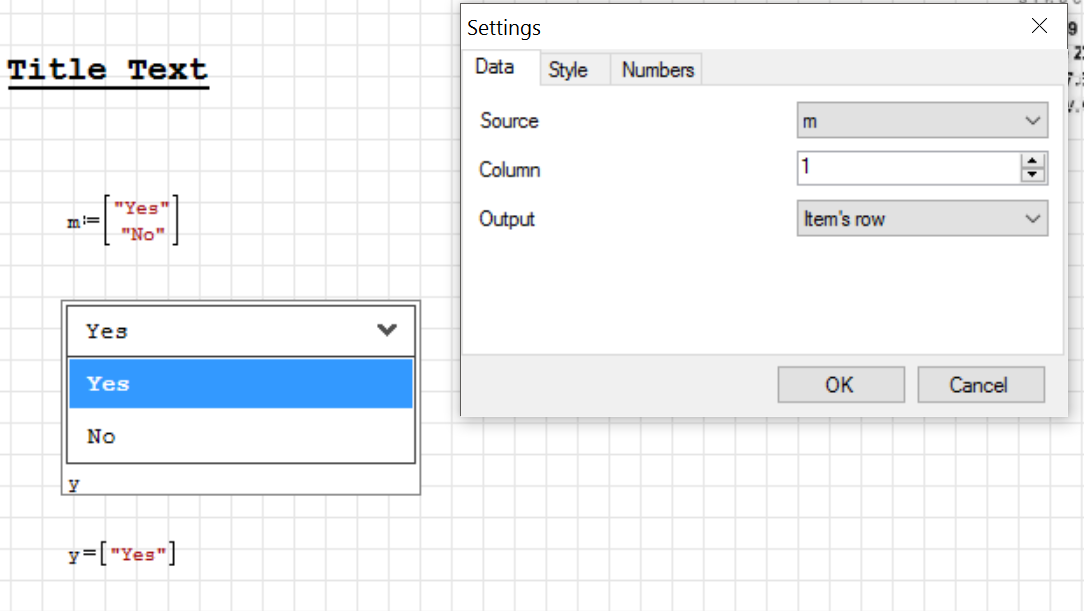Click into the Column number field
Image resolution: width=1084 pixels, height=611 pixels.
906,168
